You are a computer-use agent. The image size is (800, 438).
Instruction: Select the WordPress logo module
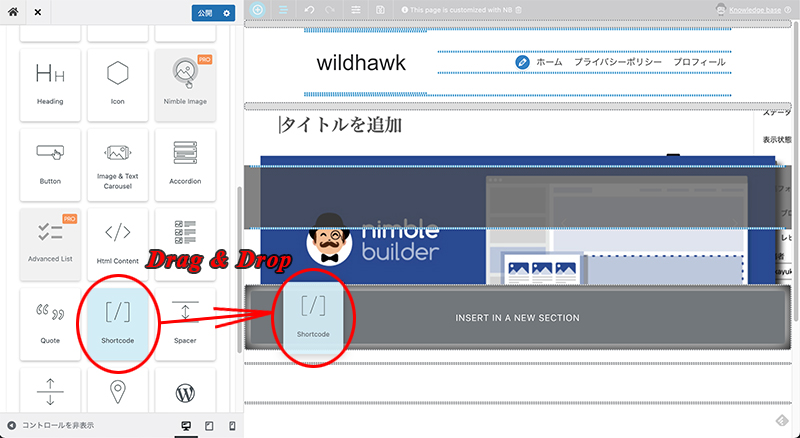[185, 393]
